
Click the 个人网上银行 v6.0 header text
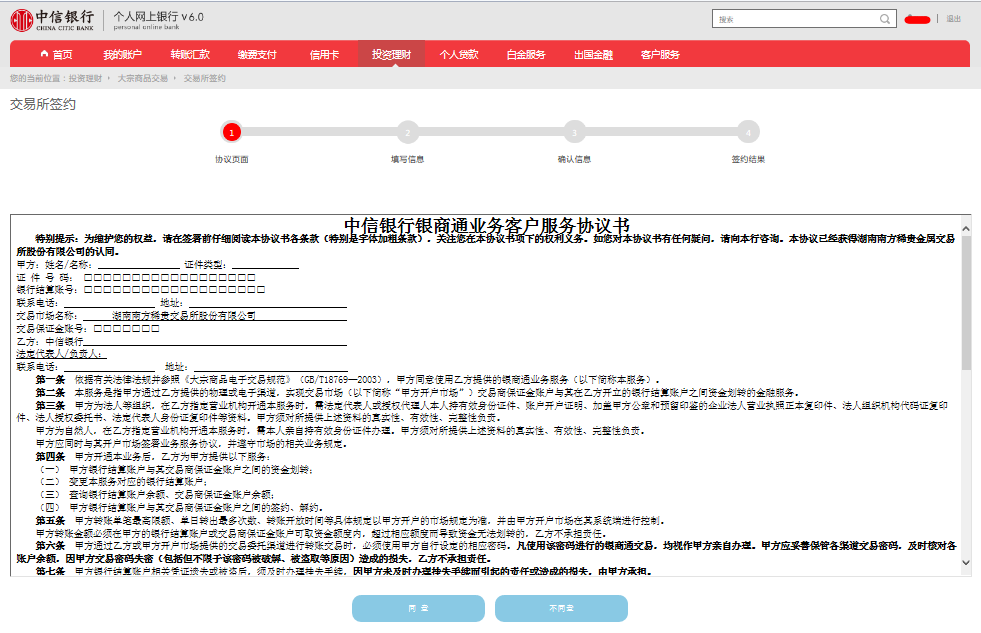pos(158,17)
